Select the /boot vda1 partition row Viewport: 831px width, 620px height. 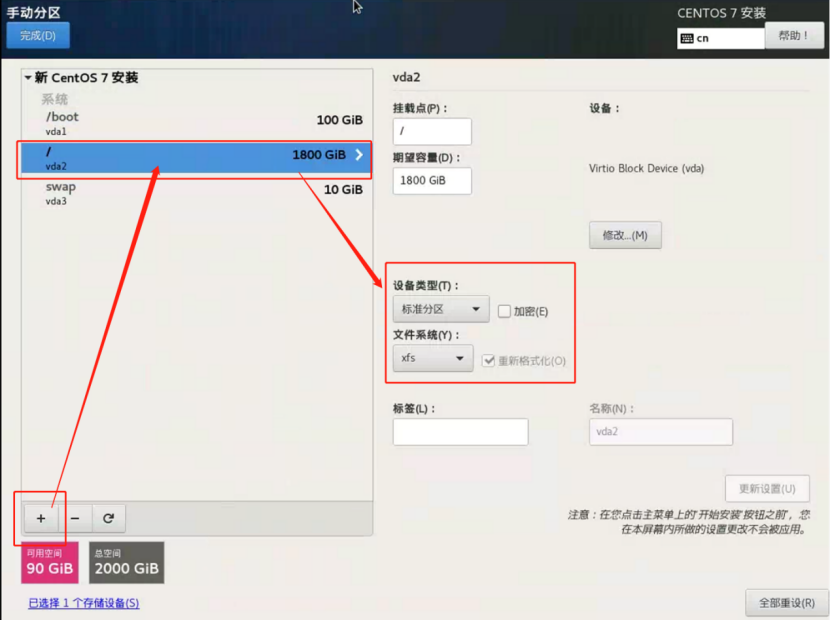pyautogui.click(x=196, y=122)
